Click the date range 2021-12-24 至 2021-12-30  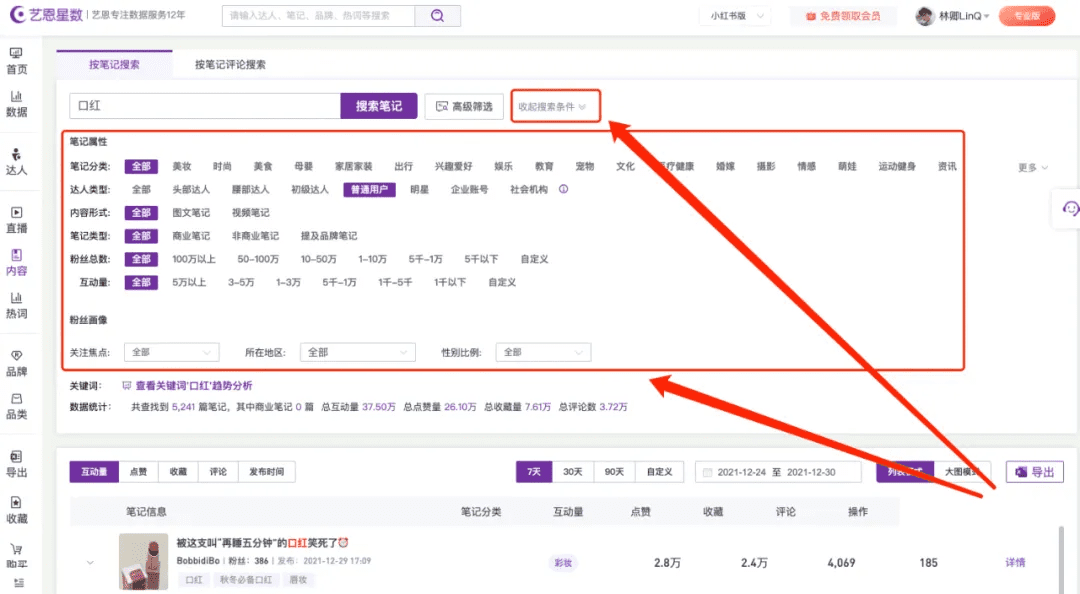[778, 472]
